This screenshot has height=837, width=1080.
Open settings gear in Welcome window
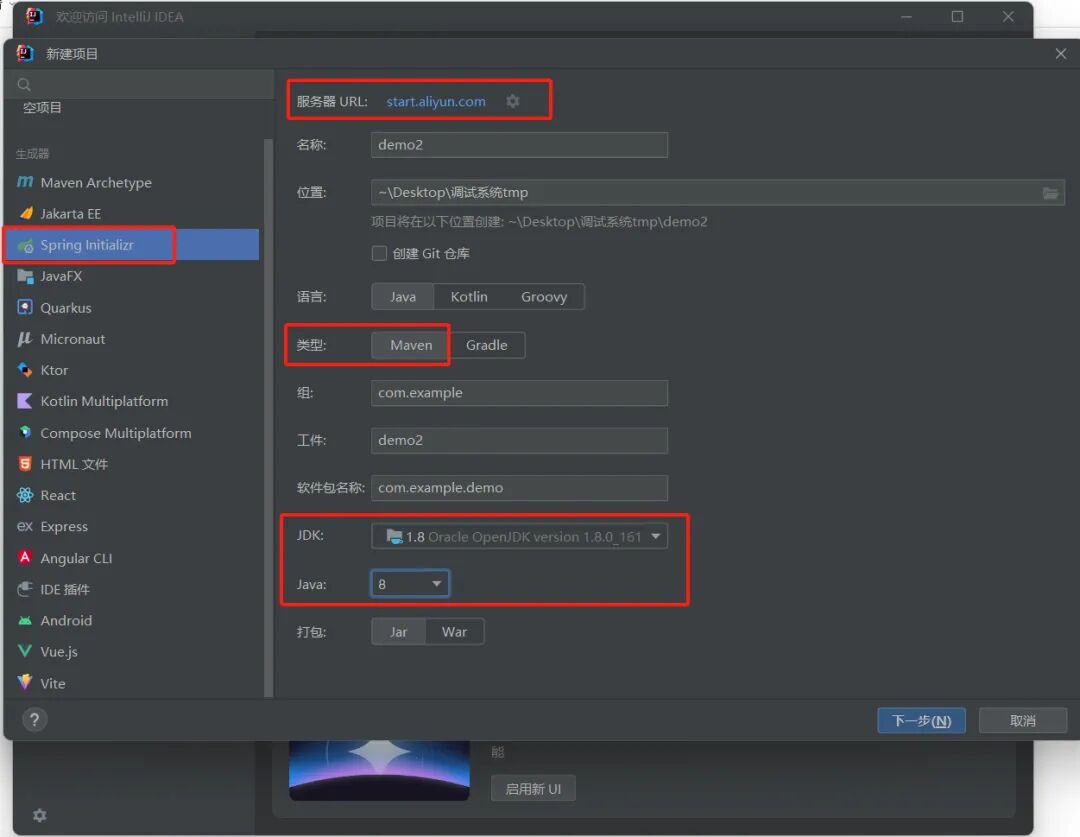pos(40,816)
